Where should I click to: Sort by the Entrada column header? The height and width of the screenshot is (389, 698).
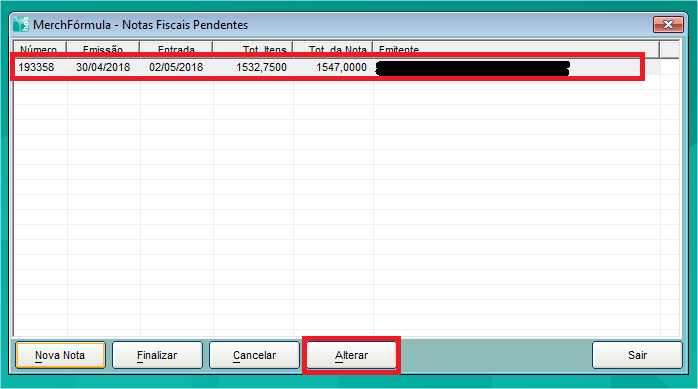[176, 49]
